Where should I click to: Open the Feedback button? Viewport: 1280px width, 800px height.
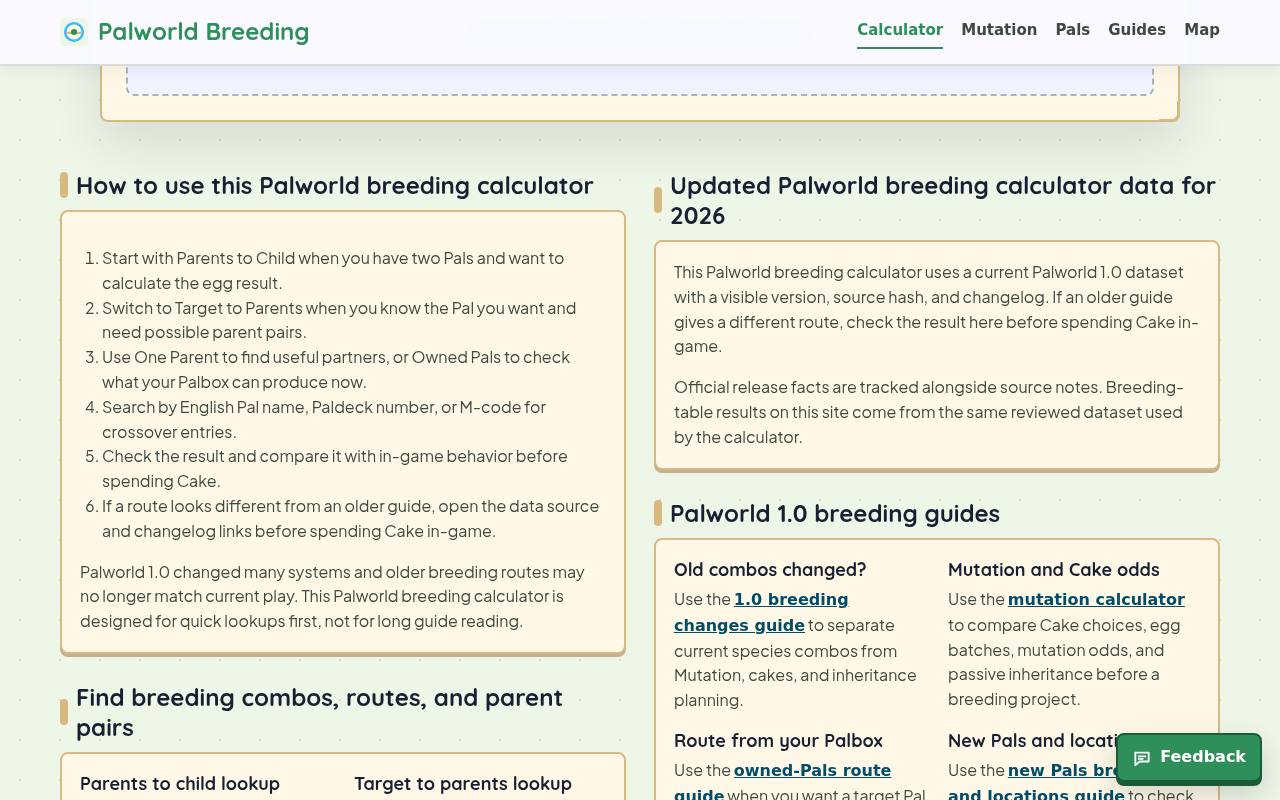[1189, 757]
